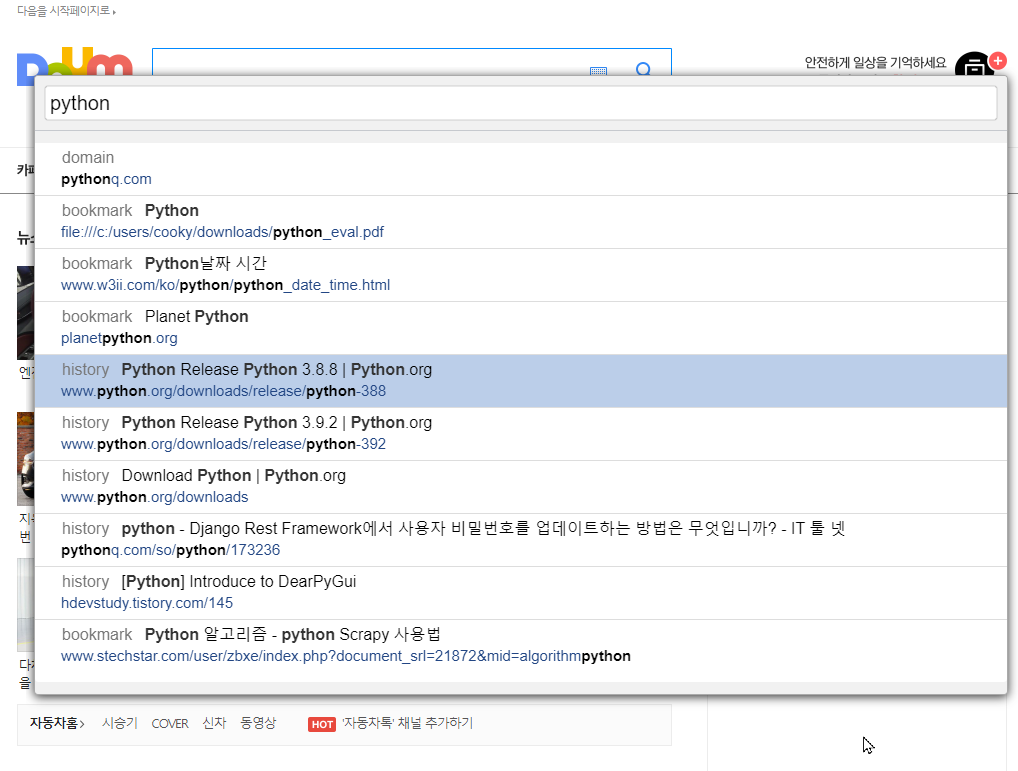Open the 신차 link
This screenshot has width=1018, height=771.
pos(214,723)
